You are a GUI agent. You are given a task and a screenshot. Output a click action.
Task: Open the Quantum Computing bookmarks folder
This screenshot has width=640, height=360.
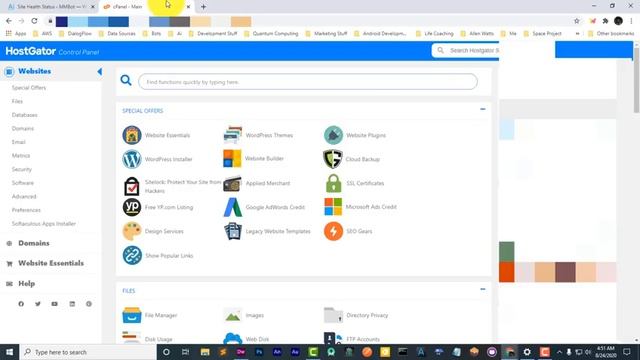tap(271, 33)
